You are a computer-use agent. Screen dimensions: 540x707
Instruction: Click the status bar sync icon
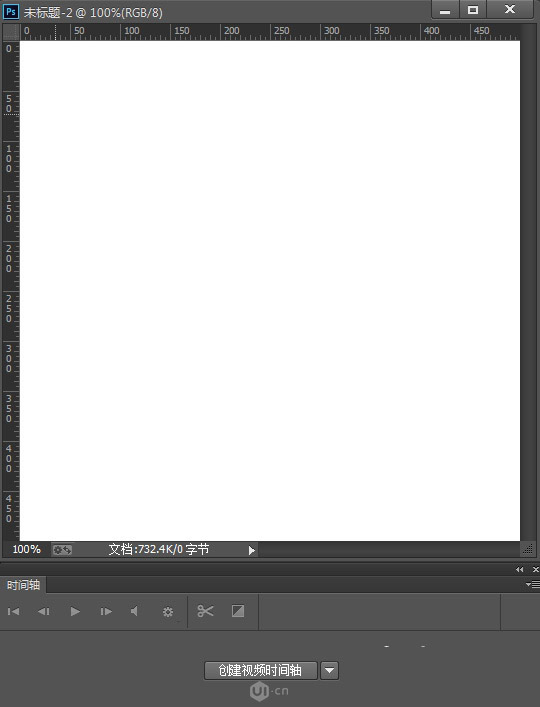click(x=62, y=550)
